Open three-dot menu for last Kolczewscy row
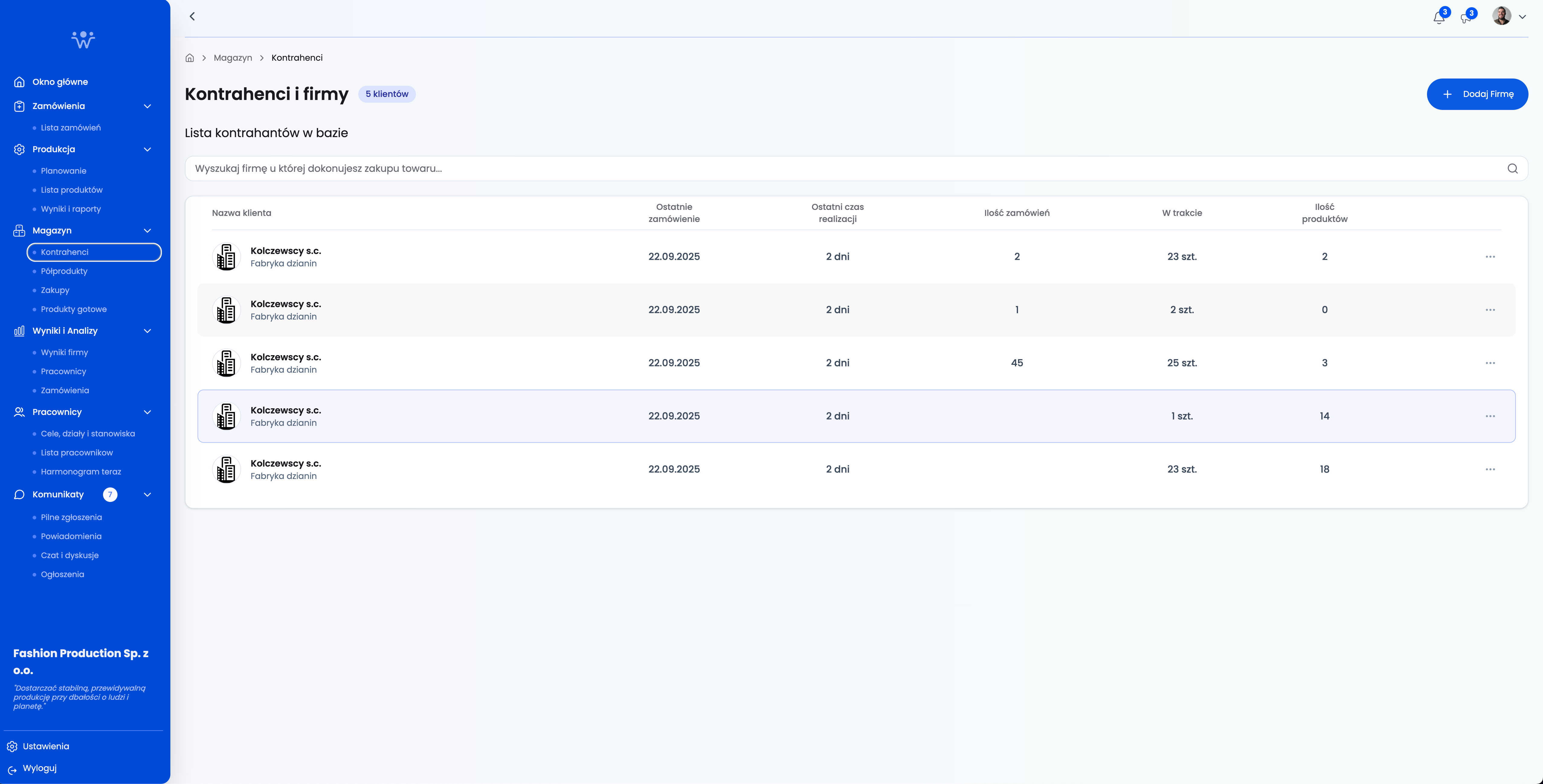 [x=1490, y=469]
